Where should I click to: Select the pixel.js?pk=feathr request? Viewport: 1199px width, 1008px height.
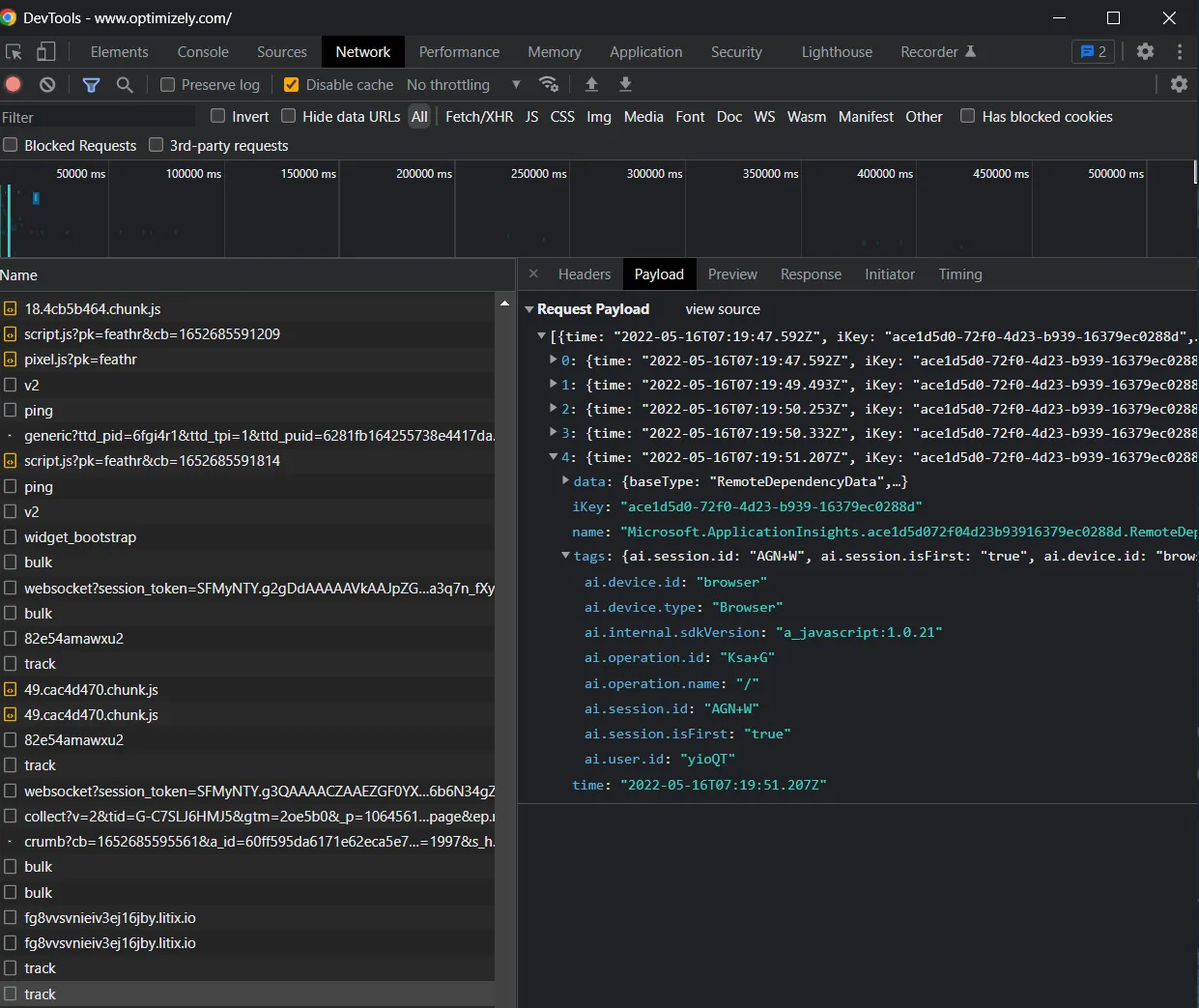tap(247, 360)
